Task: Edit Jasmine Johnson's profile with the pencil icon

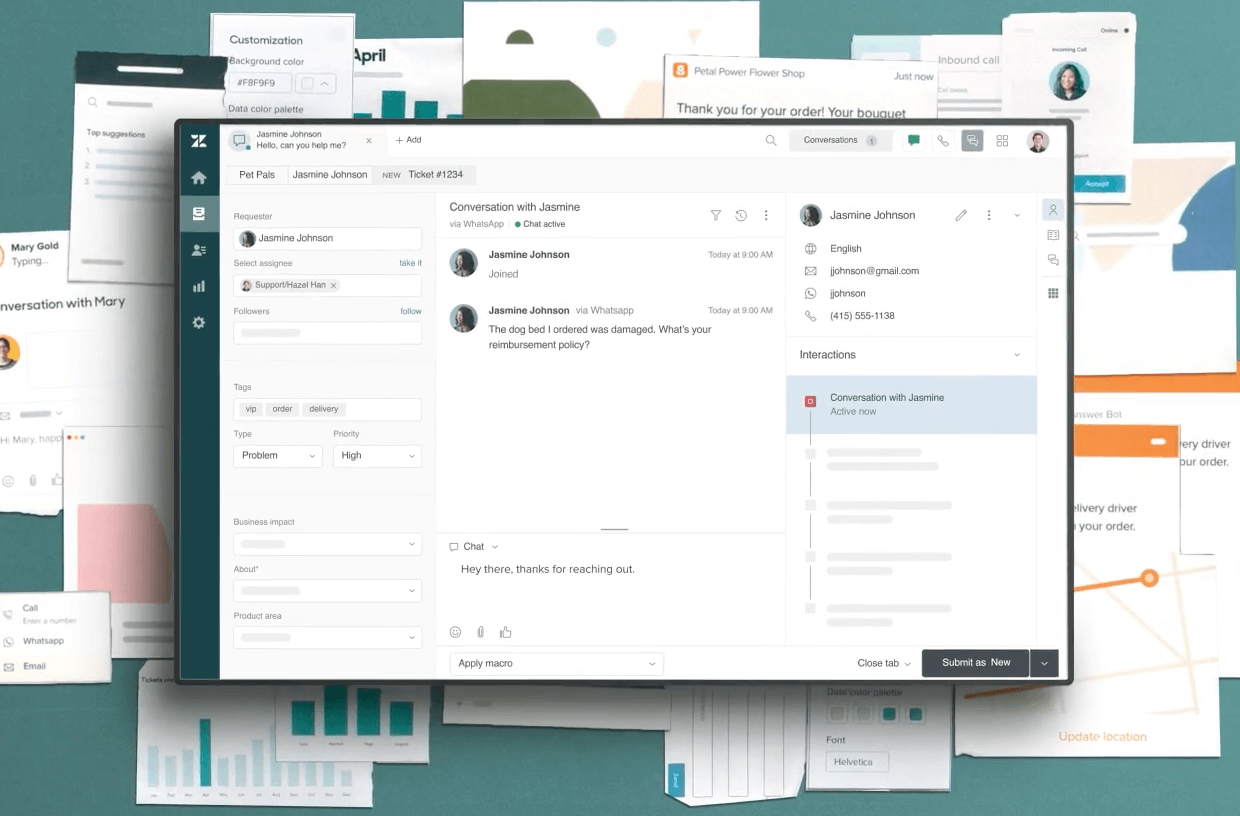Action: point(961,215)
